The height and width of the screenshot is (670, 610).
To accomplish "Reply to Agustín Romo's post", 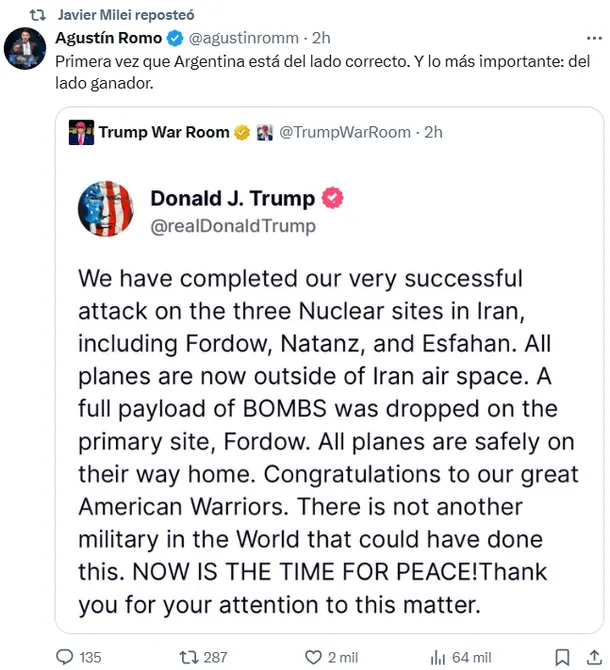I will pos(65,657).
